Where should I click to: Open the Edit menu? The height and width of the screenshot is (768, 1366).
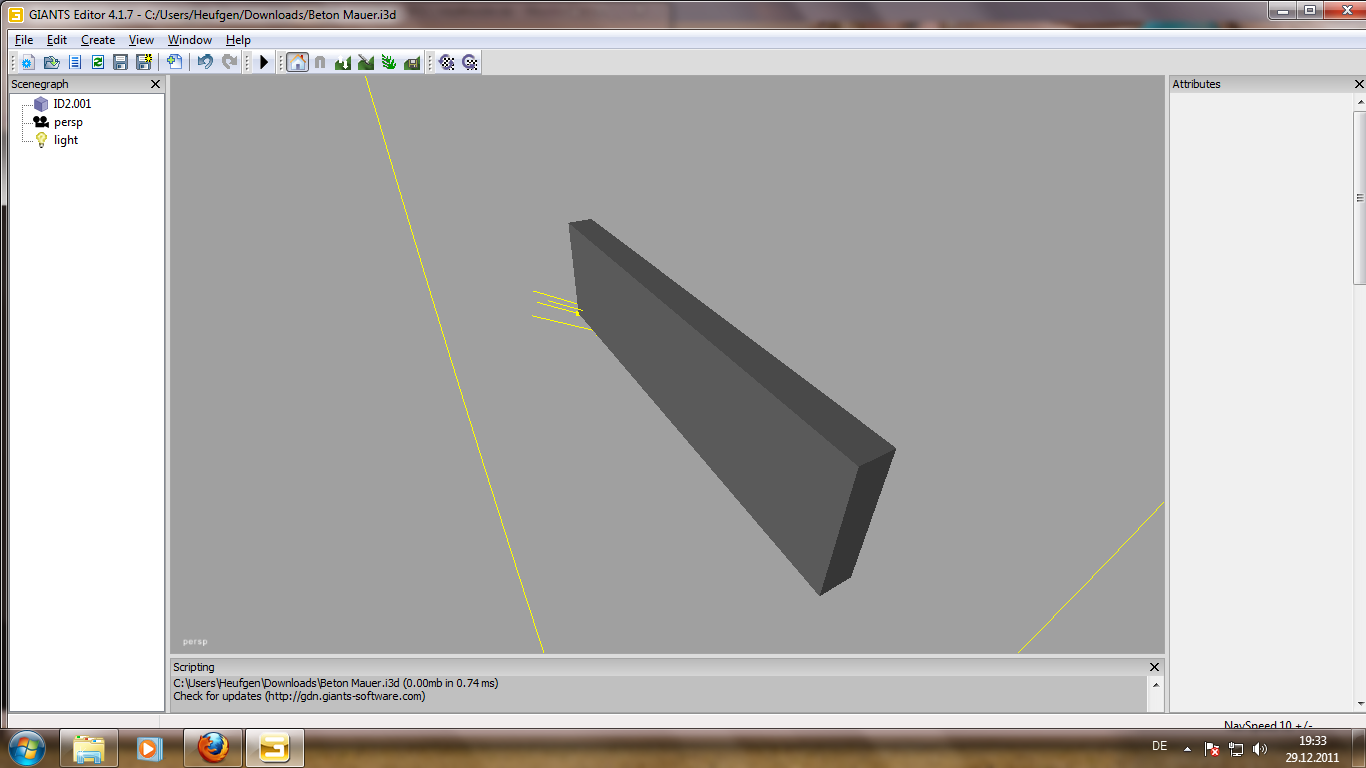[57, 40]
